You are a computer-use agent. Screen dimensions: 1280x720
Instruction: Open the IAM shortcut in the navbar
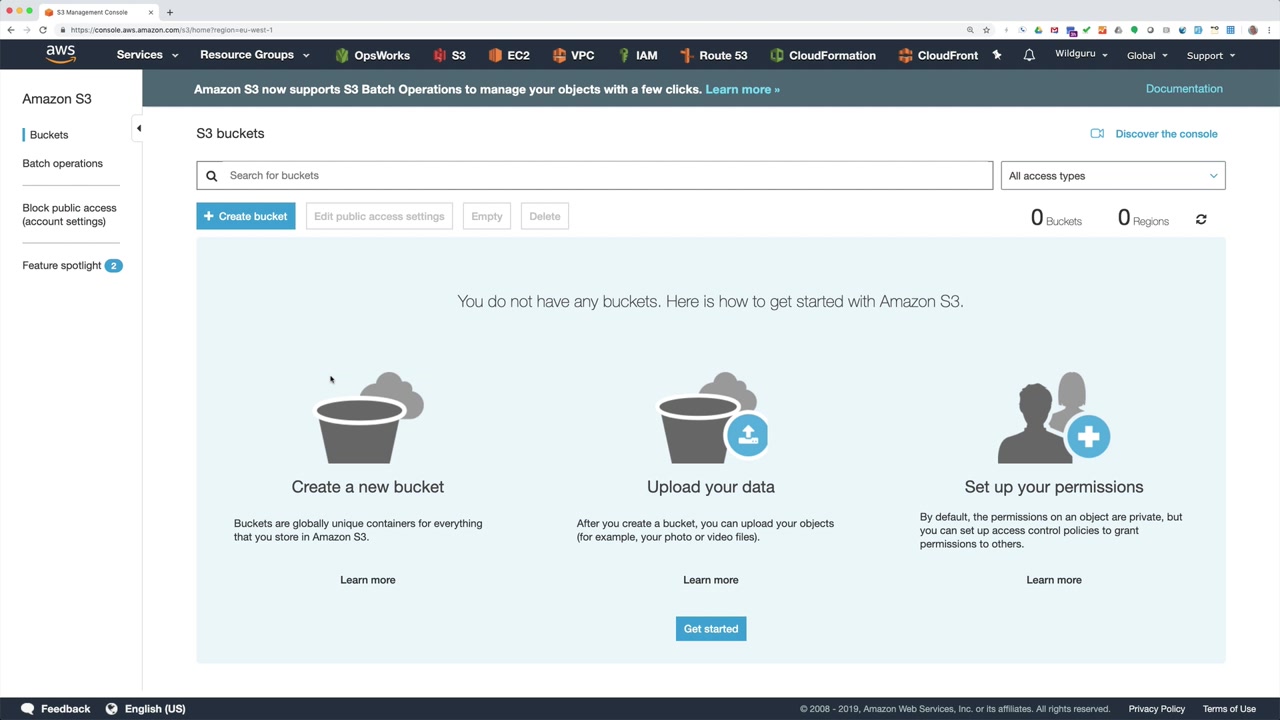[x=637, y=55]
